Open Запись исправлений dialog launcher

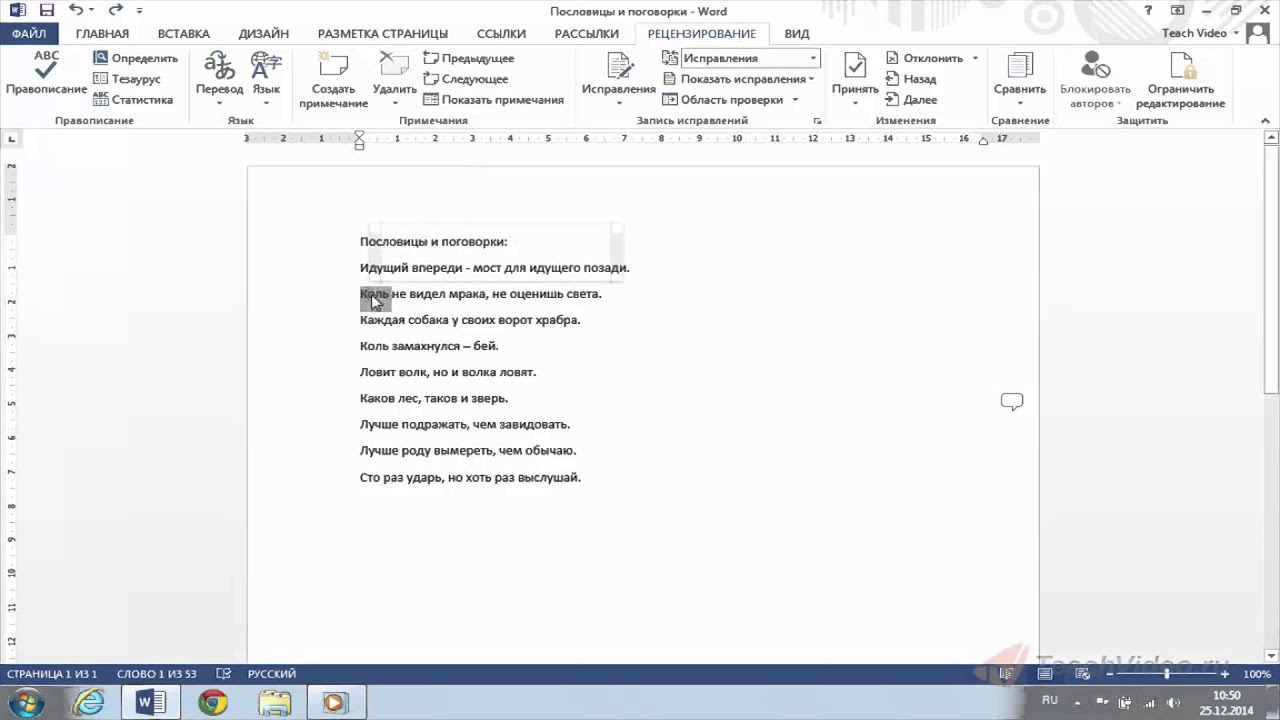tap(817, 121)
